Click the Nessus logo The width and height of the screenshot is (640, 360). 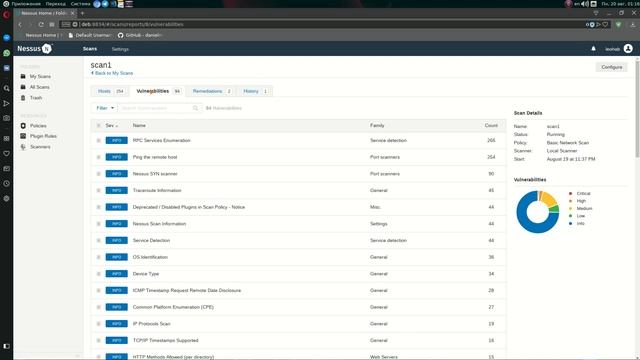[35, 49]
